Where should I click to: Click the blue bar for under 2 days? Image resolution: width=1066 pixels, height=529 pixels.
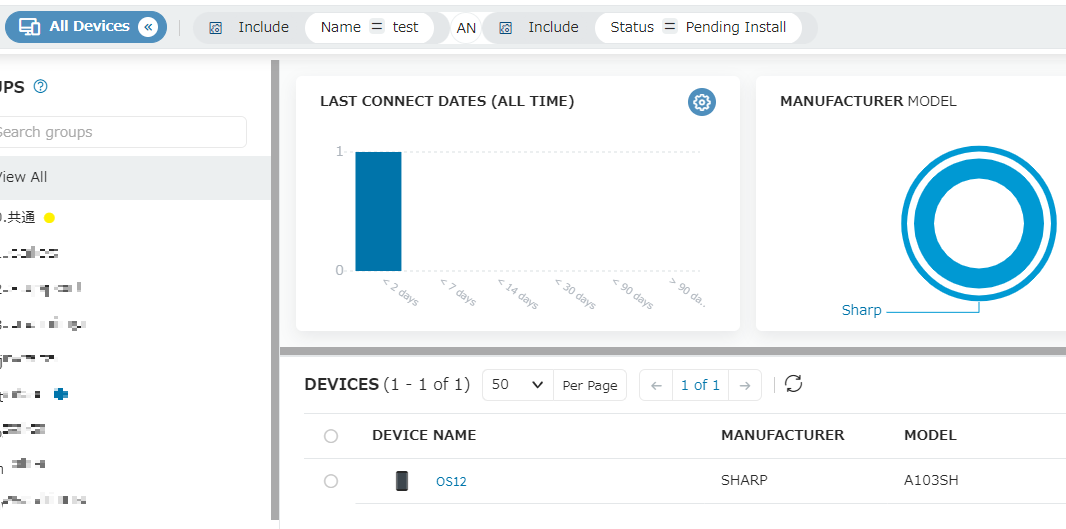click(379, 211)
